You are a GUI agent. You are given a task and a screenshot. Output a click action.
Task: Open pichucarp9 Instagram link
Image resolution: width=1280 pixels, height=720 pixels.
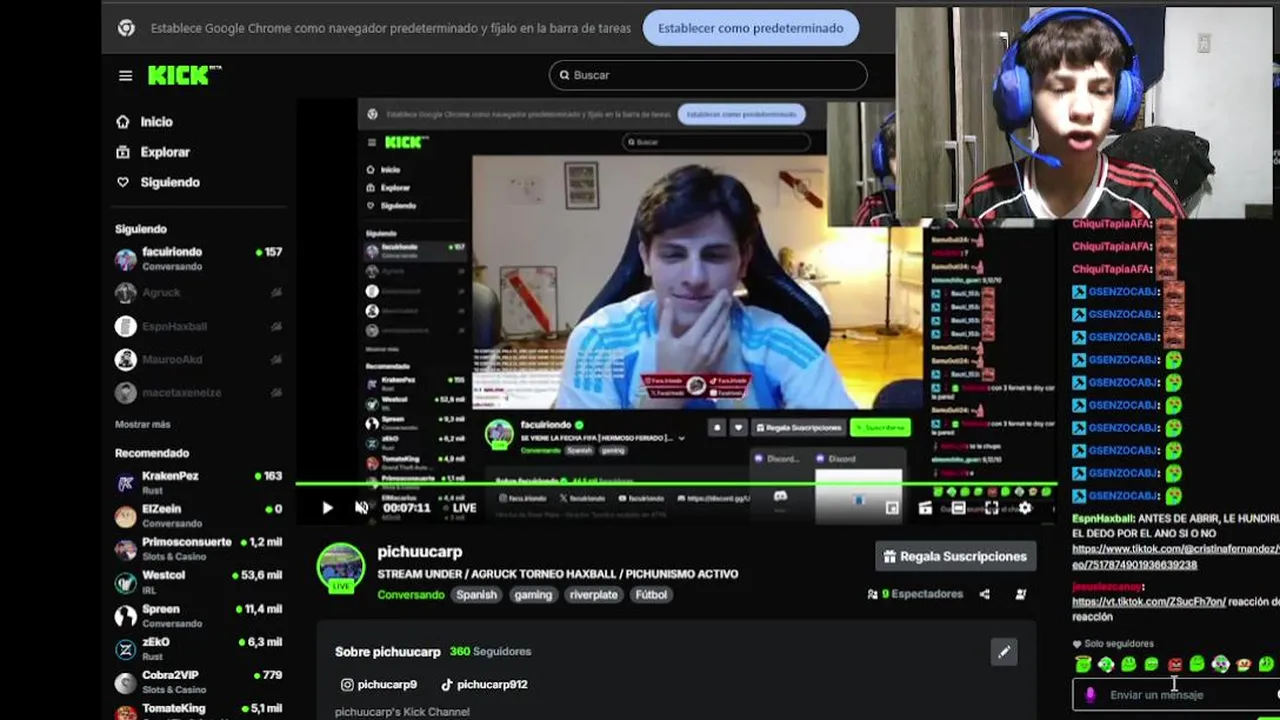coord(379,685)
